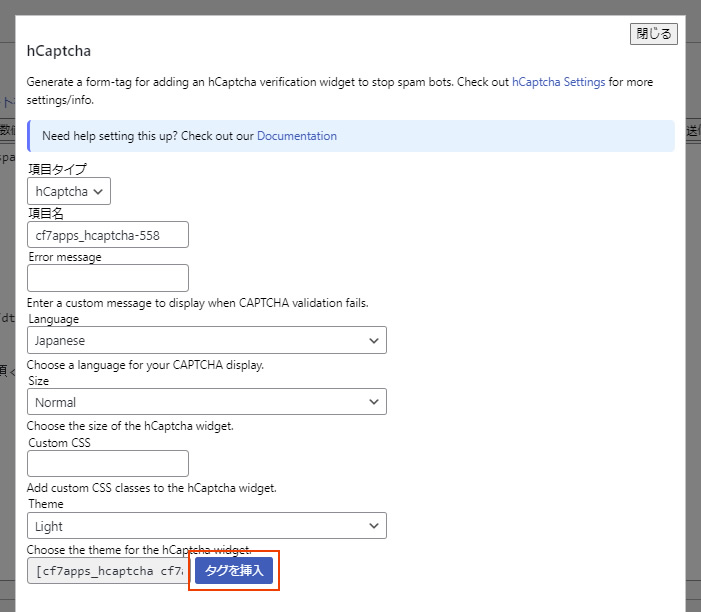Click the partially visible 送信 tag button
The image size is (701, 612).
click(x=693, y=130)
